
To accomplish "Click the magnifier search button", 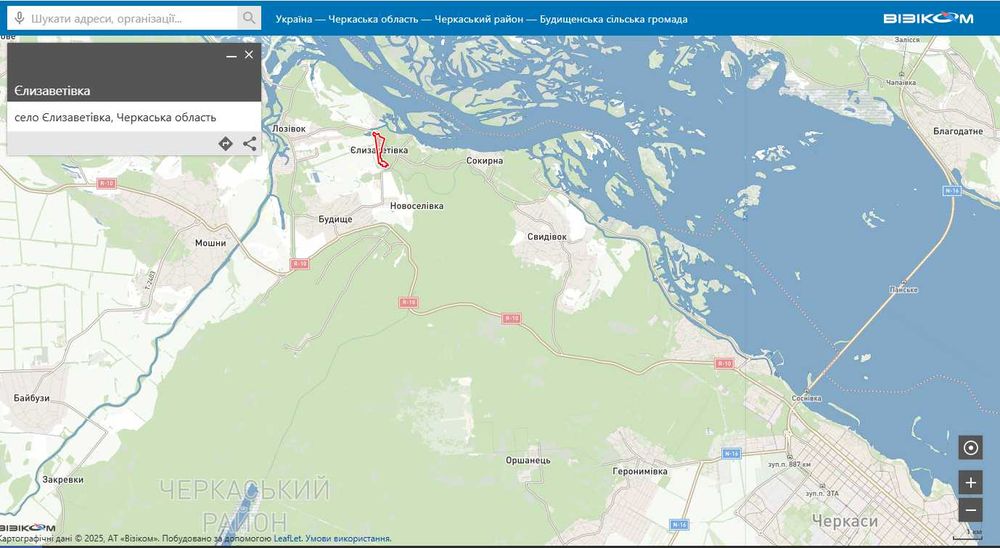I will (249, 19).
